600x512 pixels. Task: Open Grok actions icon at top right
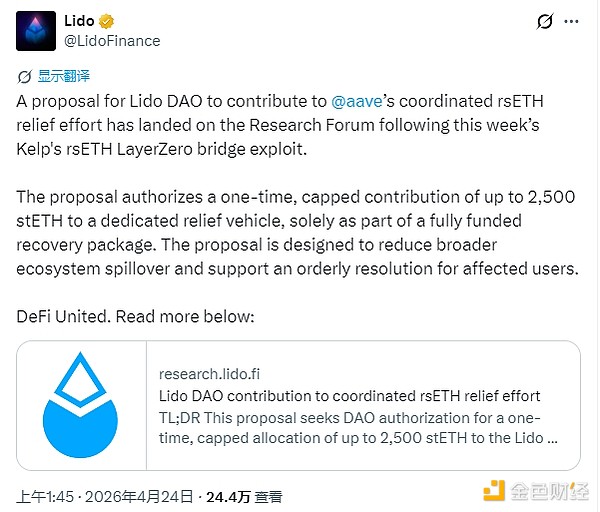[x=545, y=21]
